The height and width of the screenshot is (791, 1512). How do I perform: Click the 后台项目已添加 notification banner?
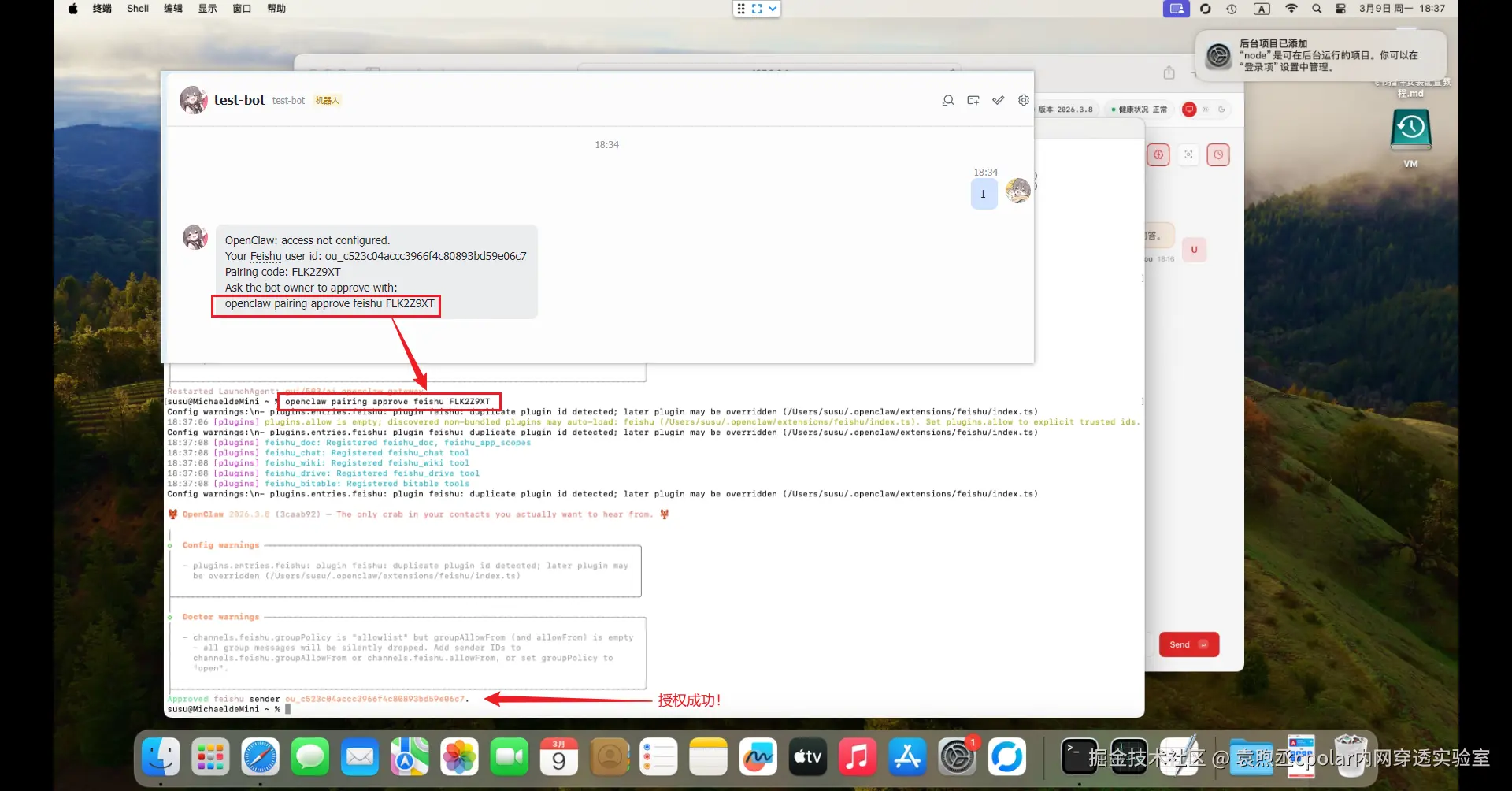click(x=1321, y=56)
